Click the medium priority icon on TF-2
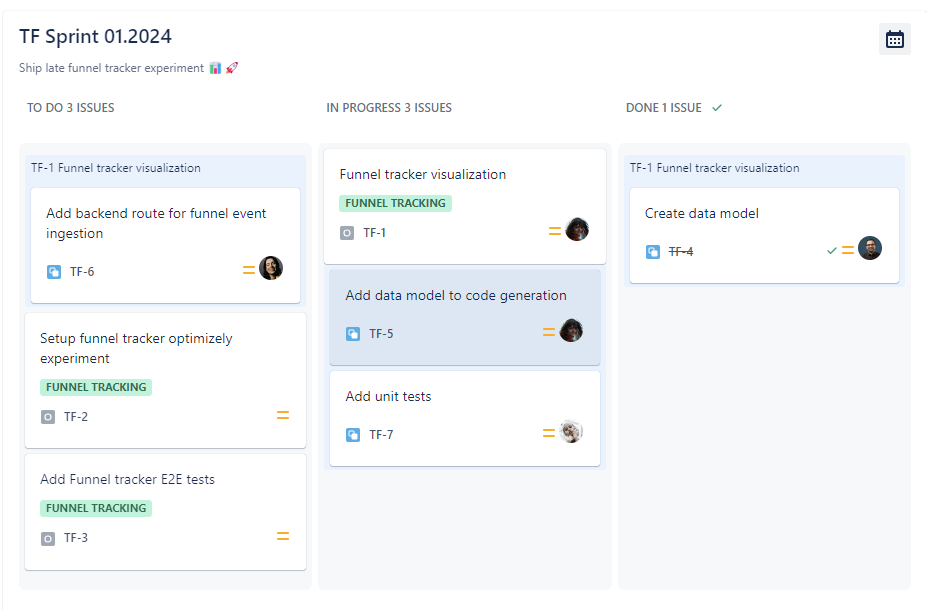The width and height of the screenshot is (927, 610). coord(283,416)
